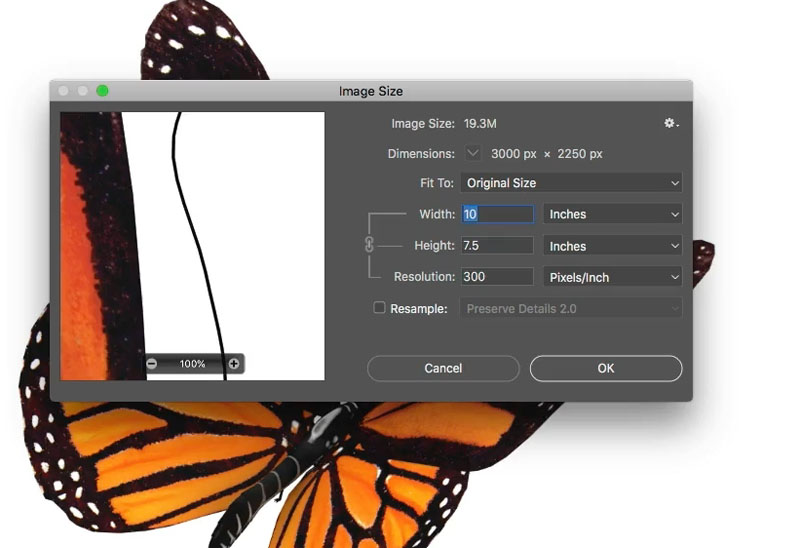Expand the Dimensions unit dropdown arrow

tap(473, 153)
